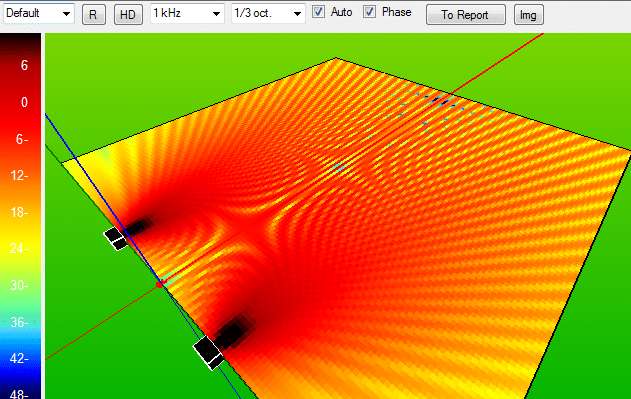Select the upper left loudspeaker box
631x399 pixels.
pyautogui.click(x=116, y=238)
